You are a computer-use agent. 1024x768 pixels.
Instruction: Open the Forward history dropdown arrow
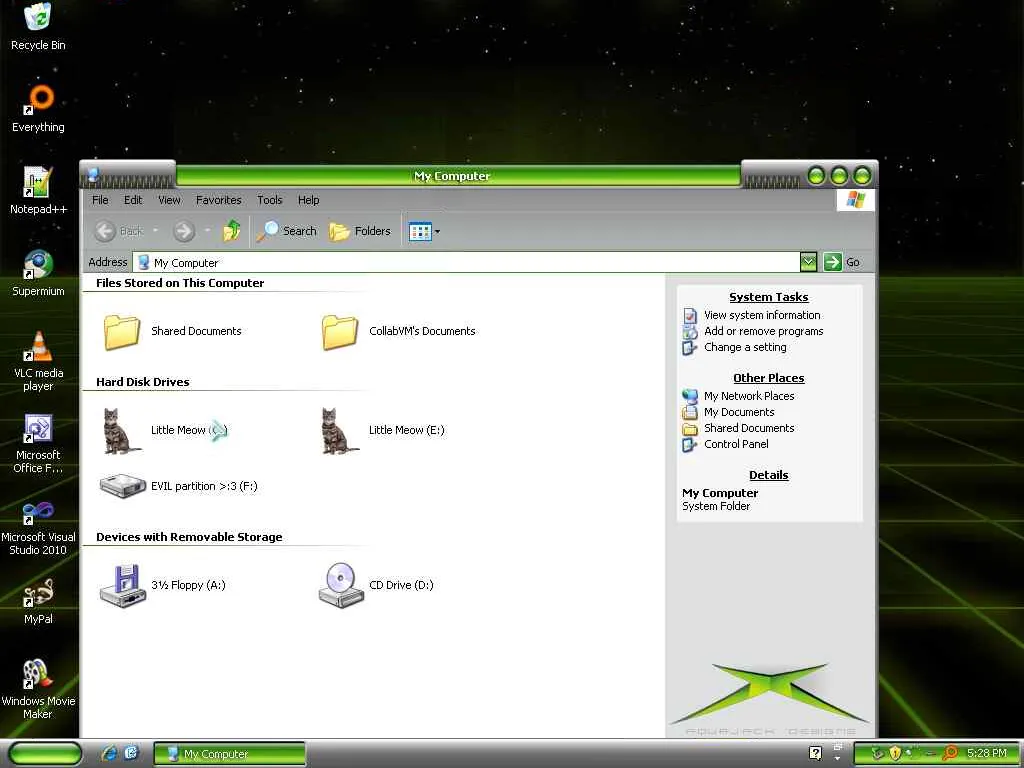click(x=207, y=231)
